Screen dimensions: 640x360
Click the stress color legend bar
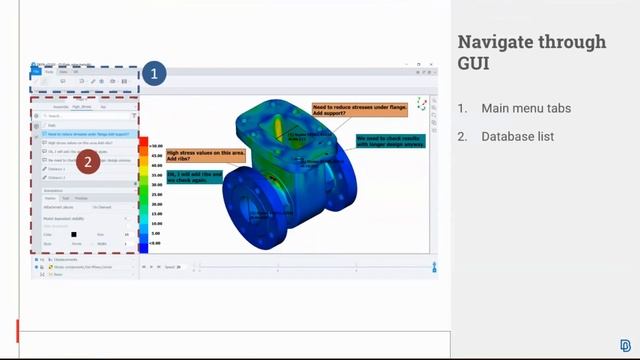[x=144, y=195]
